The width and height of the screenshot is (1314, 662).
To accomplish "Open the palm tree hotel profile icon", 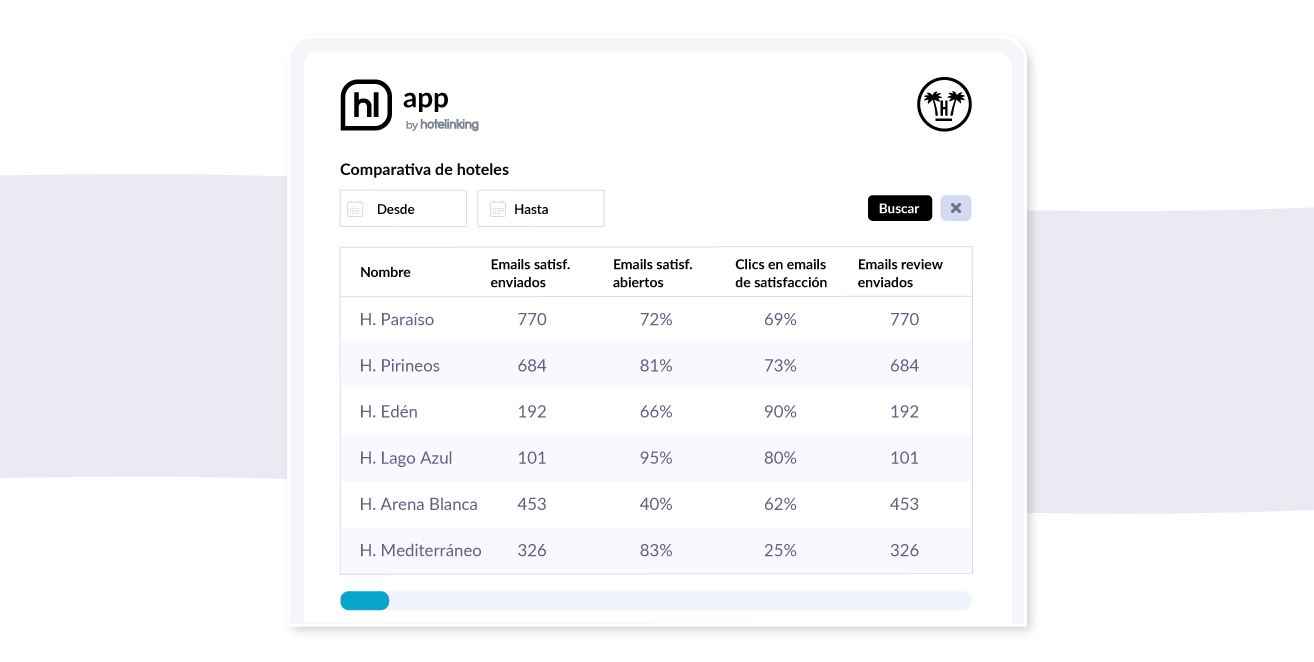I will point(944,104).
